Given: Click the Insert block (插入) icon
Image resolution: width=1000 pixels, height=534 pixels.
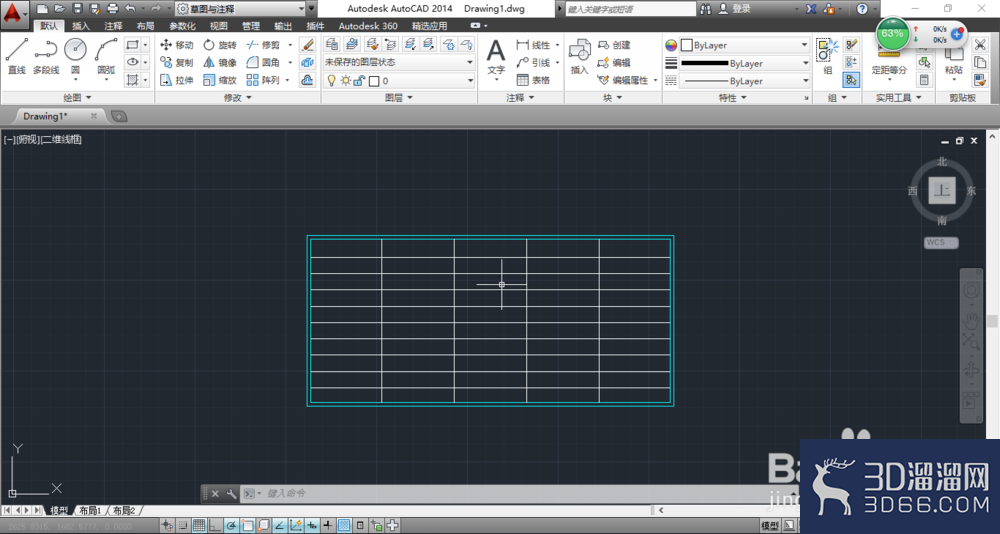Looking at the screenshot, I should (580, 56).
